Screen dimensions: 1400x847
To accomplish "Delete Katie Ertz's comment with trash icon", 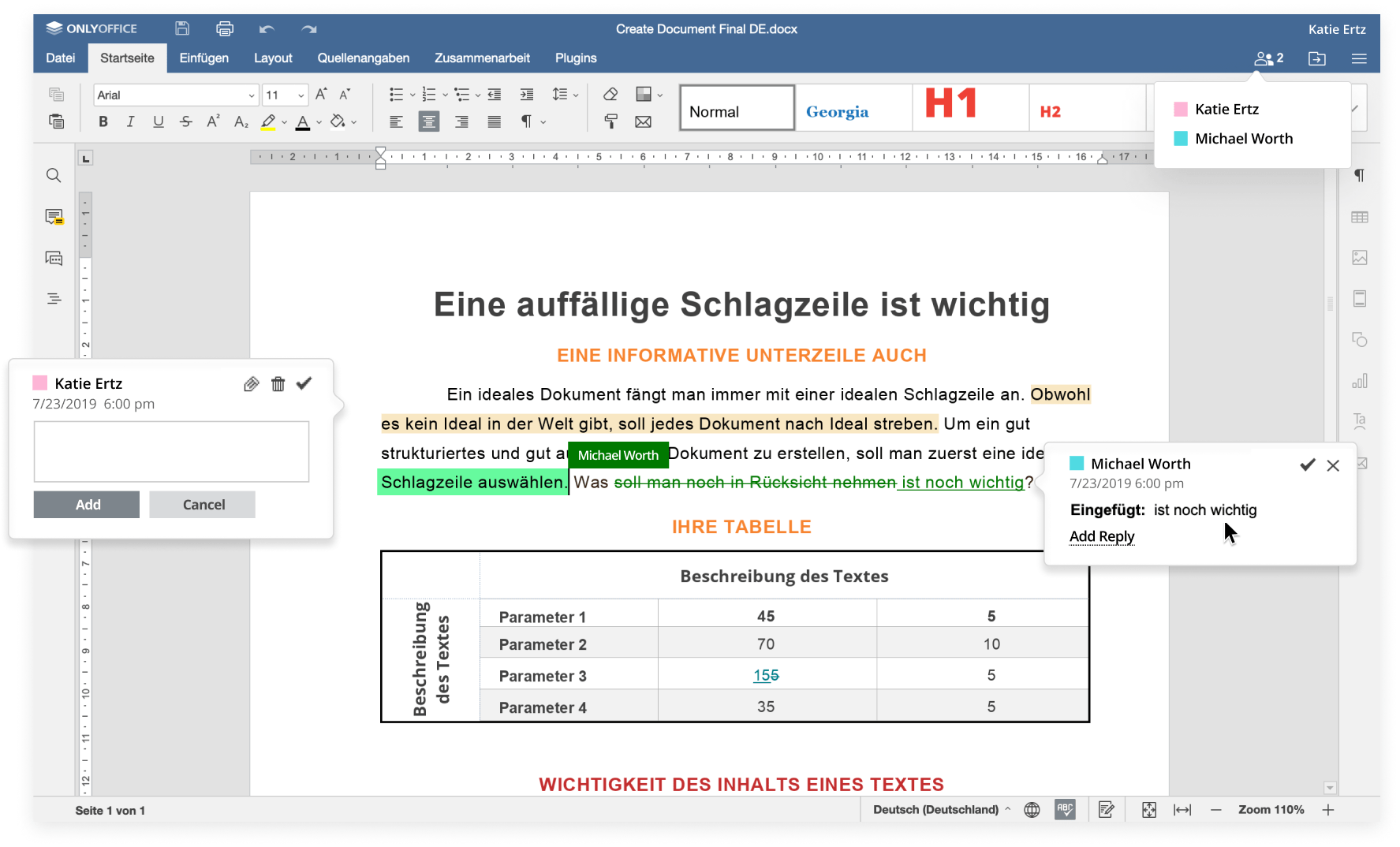I will click(x=278, y=384).
